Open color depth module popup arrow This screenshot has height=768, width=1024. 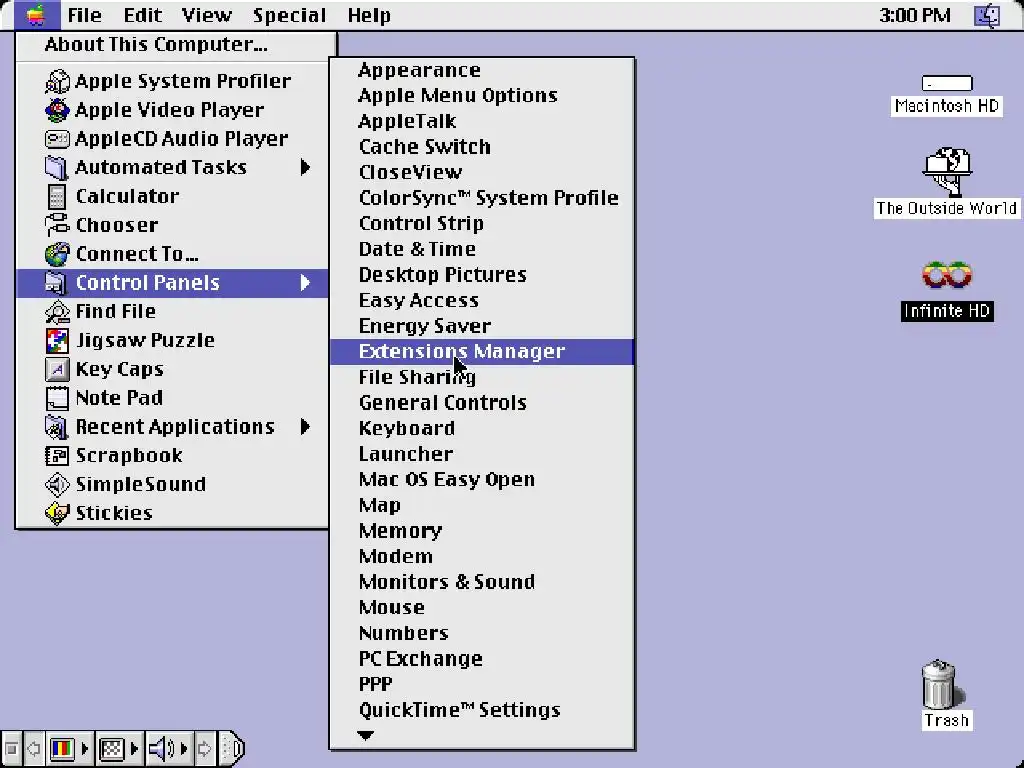coord(85,748)
